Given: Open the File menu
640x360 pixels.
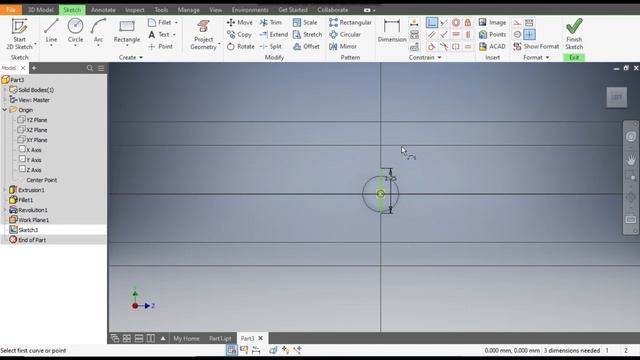Looking at the screenshot, I should coord(11,10).
